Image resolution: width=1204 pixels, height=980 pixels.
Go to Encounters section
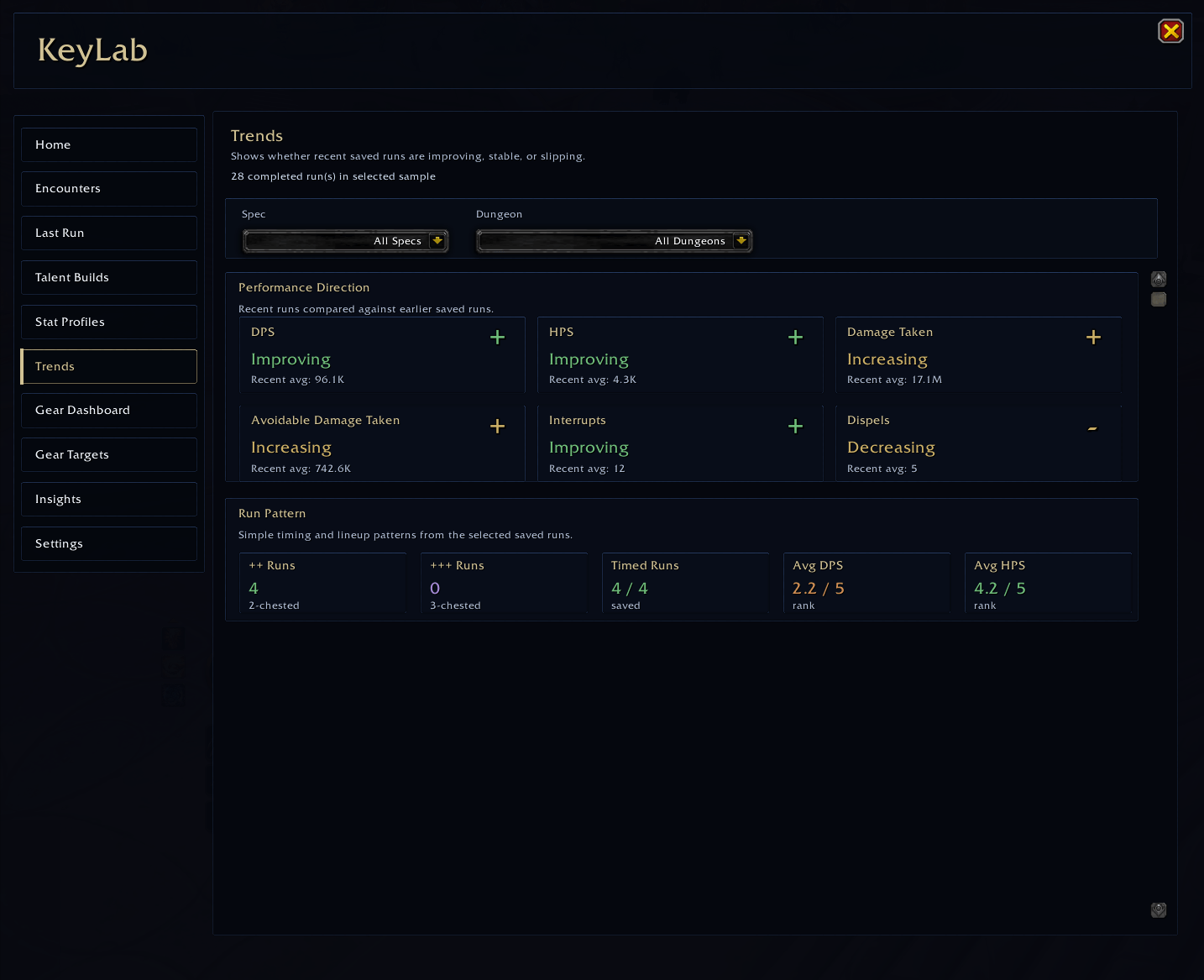coord(109,189)
